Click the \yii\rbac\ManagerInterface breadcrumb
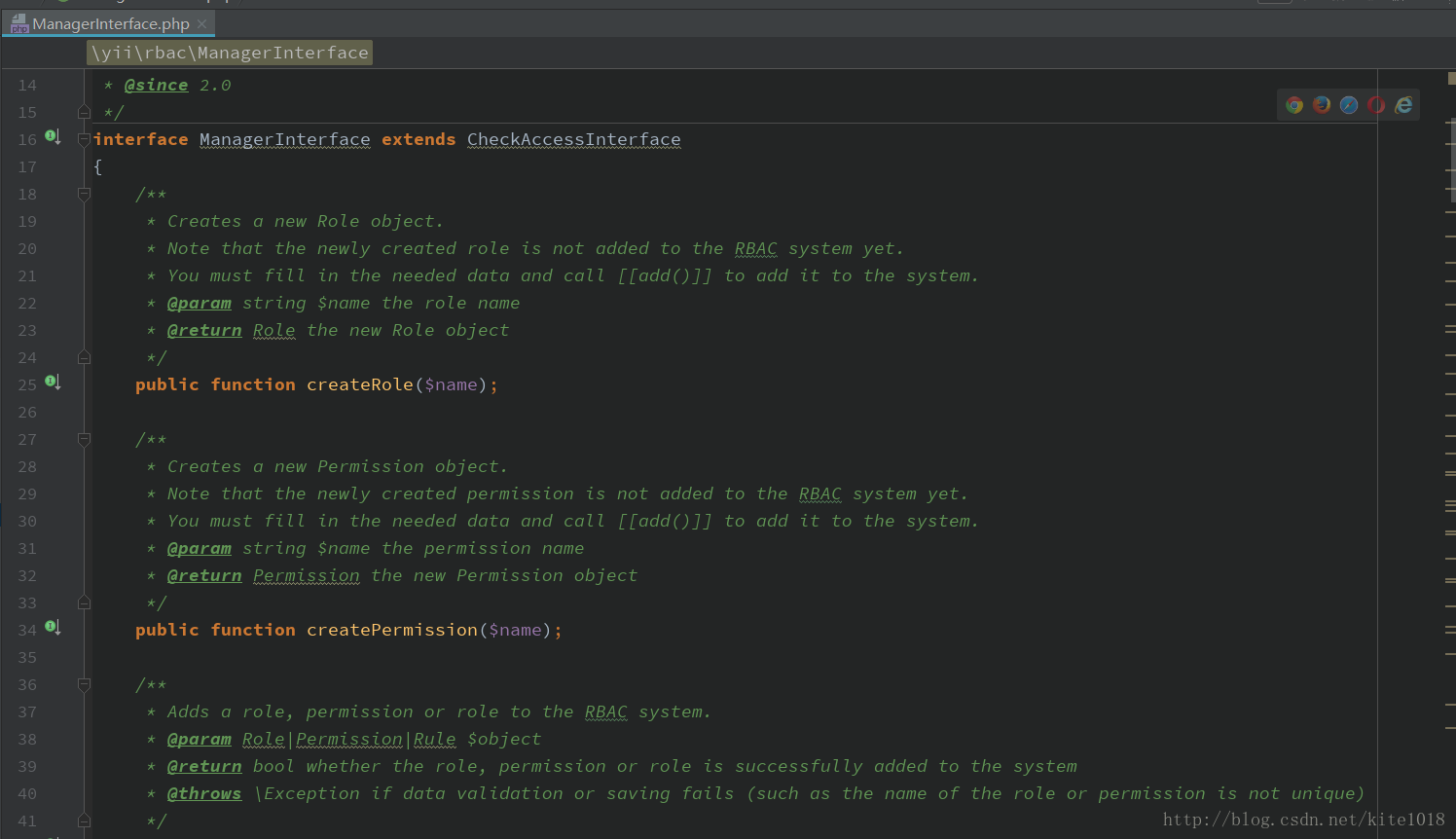The height and width of the screenshot is (839, 1456). pos(230,53)
